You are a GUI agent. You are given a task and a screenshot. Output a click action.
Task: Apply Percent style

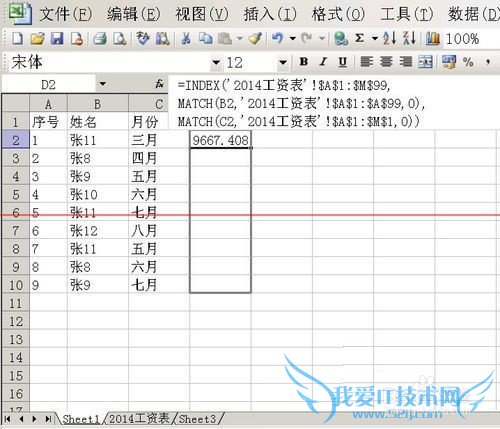pyautogui.click(x=468, y=62)
